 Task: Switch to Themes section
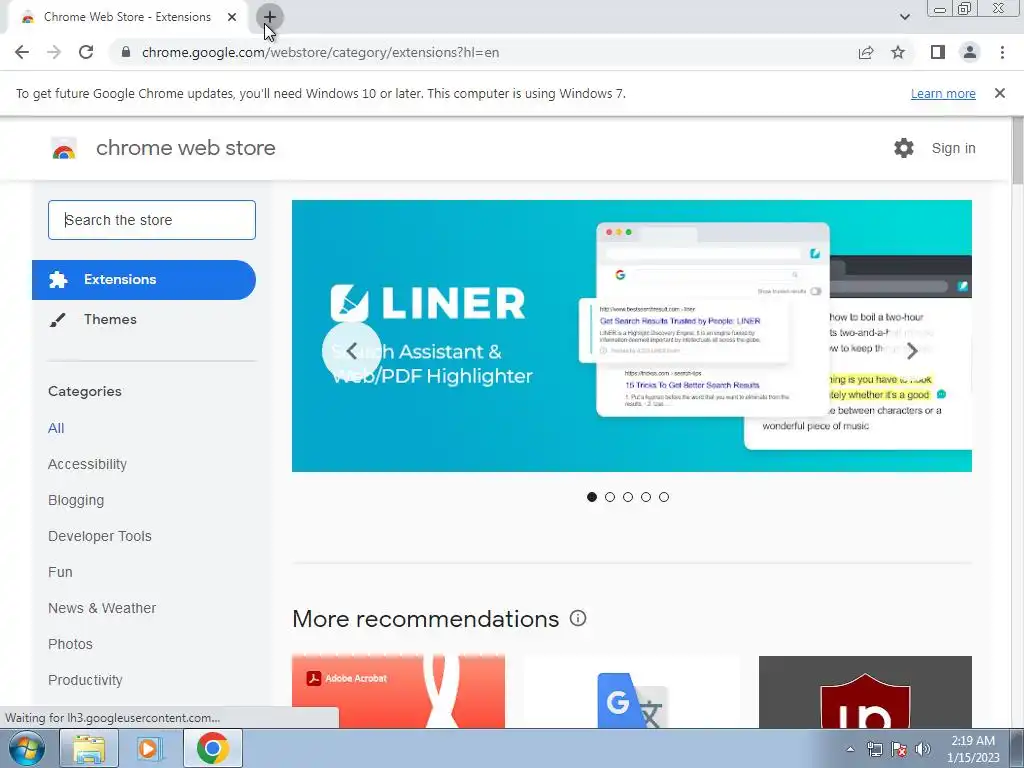coord(110,319)
